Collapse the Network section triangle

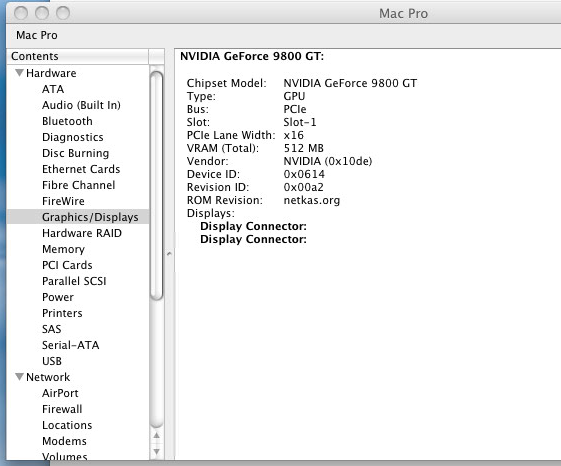(20, 377)
